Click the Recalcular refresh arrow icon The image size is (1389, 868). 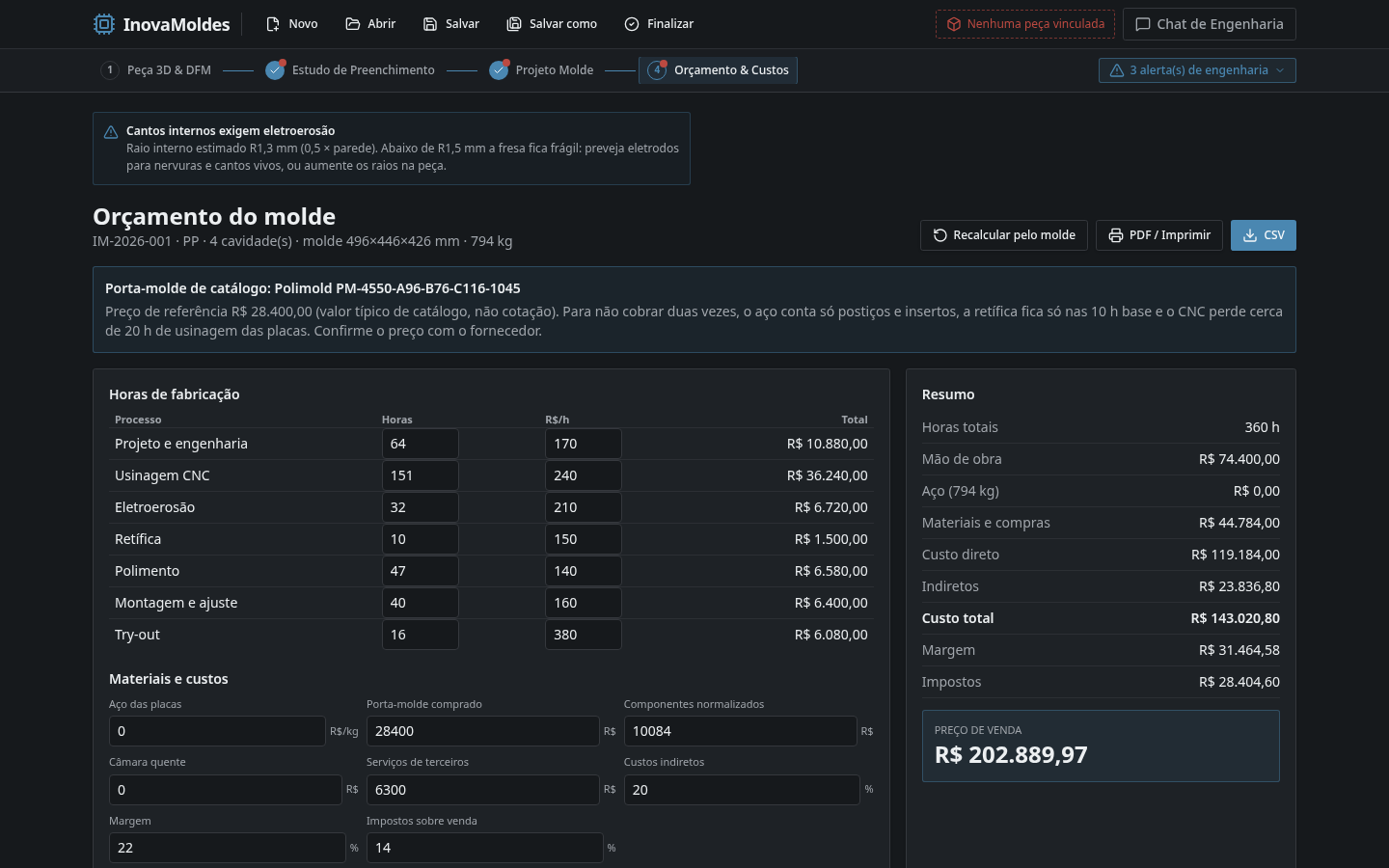click(940, 235)
